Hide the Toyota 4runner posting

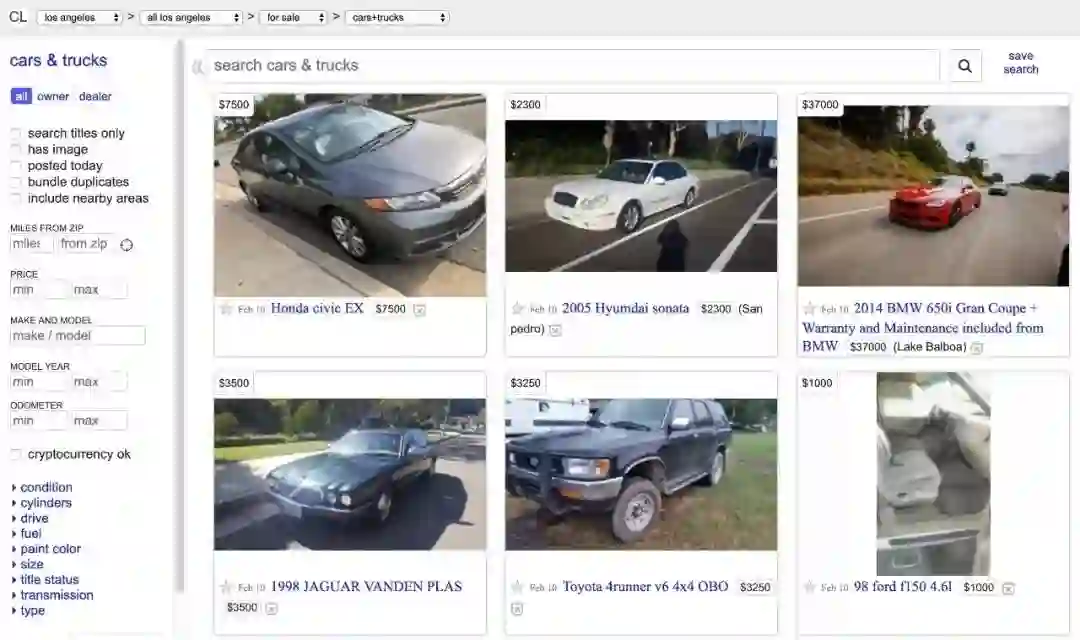(x=517, y=608)
